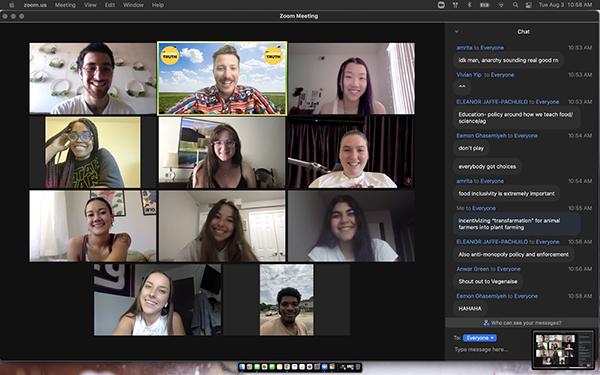Open Spotlight search magnifier icon

tap(515, 5)
